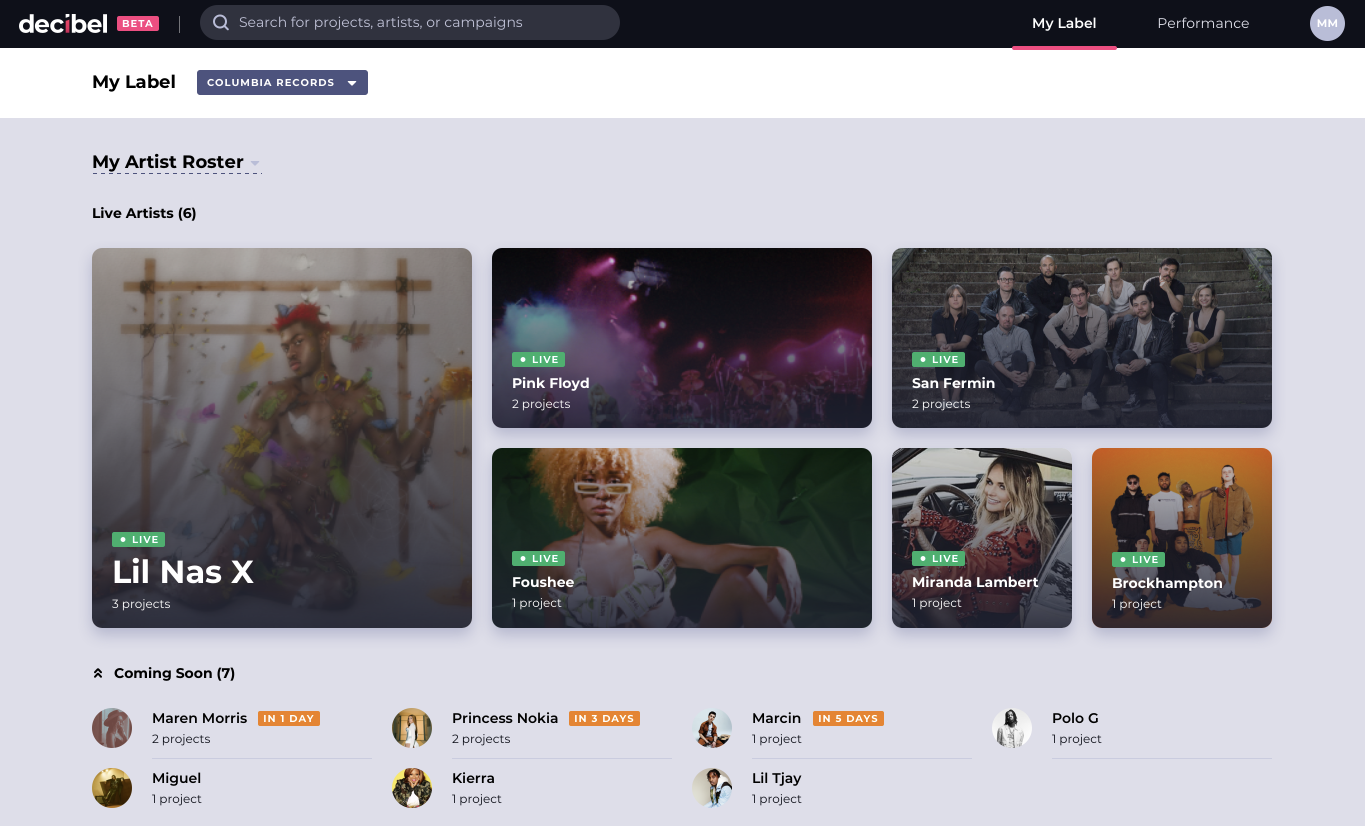
Task: Click the LIVE badge on Pink Floyd
Action: coord(538,359)
